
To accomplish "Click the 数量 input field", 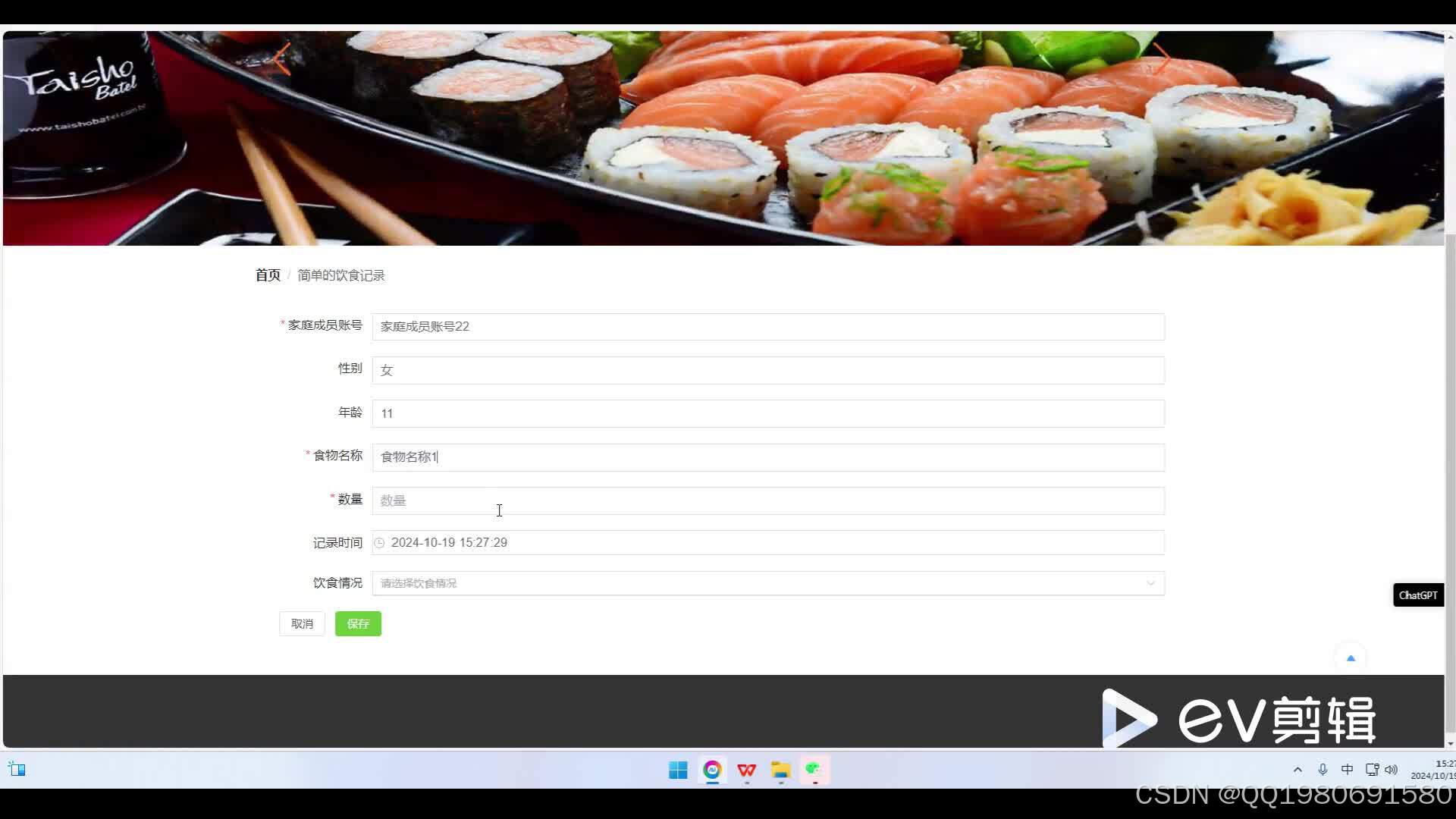I will tap(767, 500).
